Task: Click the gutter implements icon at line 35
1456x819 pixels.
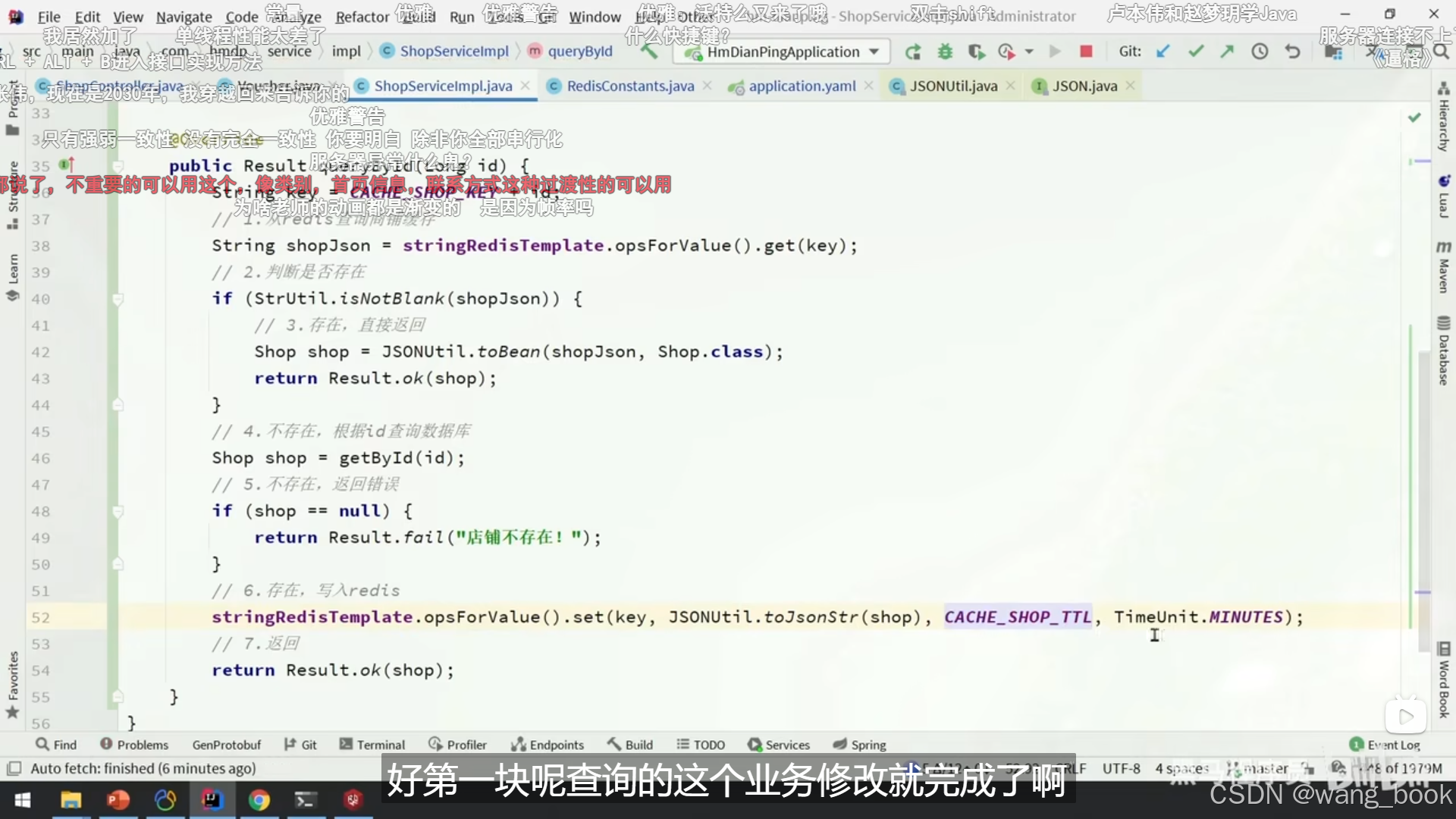Action: [x=67, y=165]
